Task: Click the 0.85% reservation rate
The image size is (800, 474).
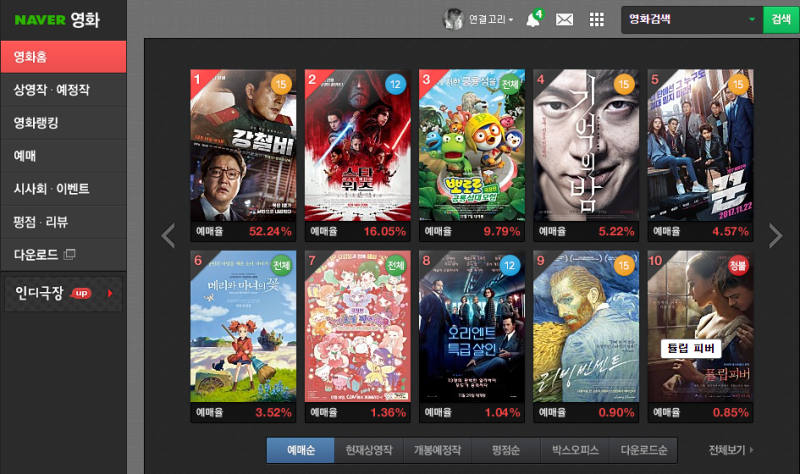Action: point(731,412)
